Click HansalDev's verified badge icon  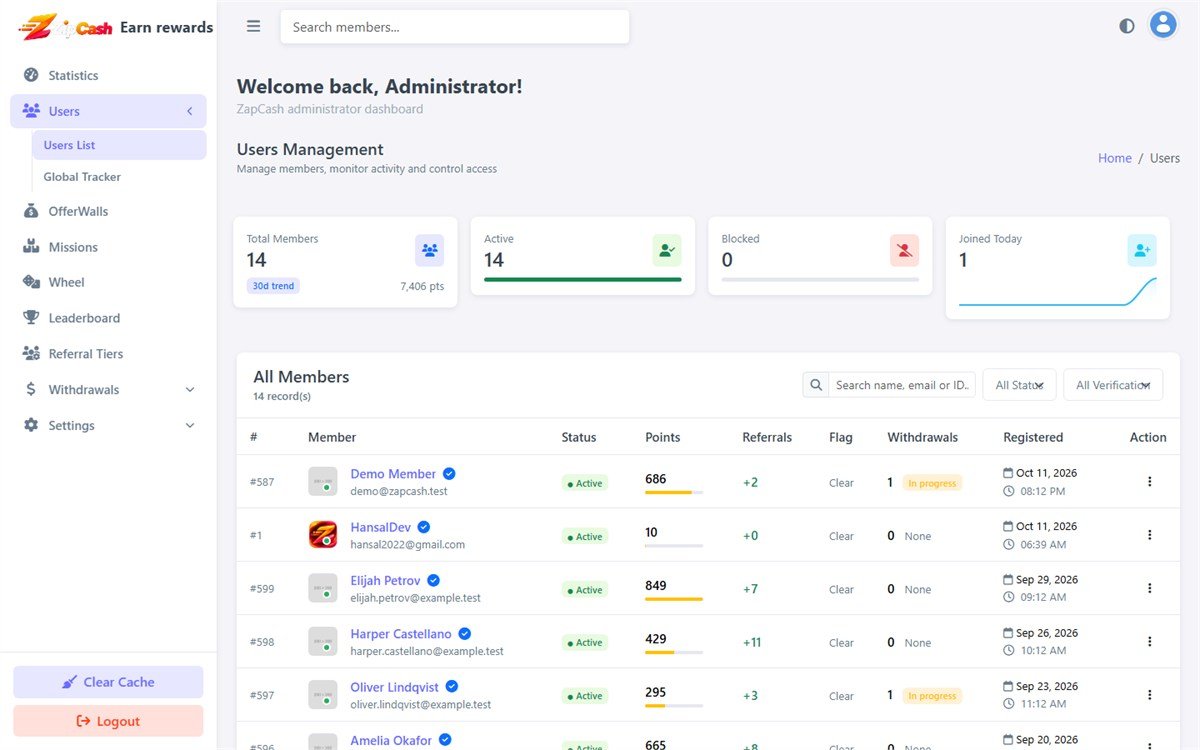424,527
